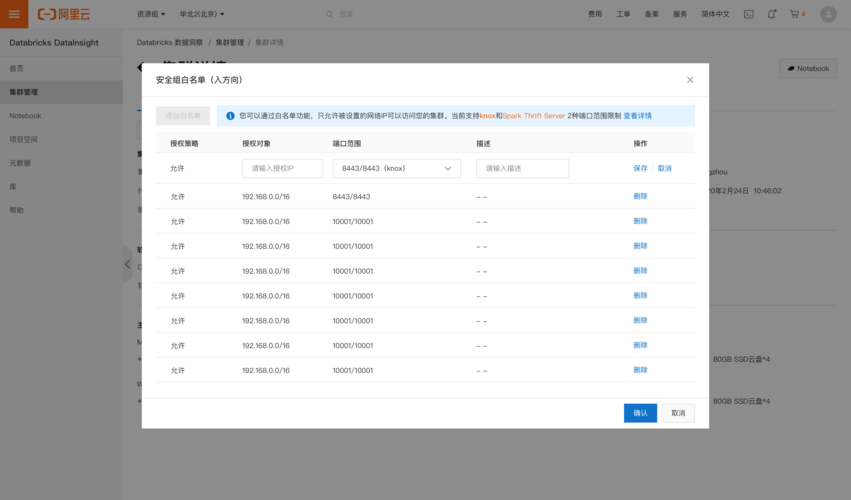
Task: Click the search magnifier icon
Action: pos(329,15)
